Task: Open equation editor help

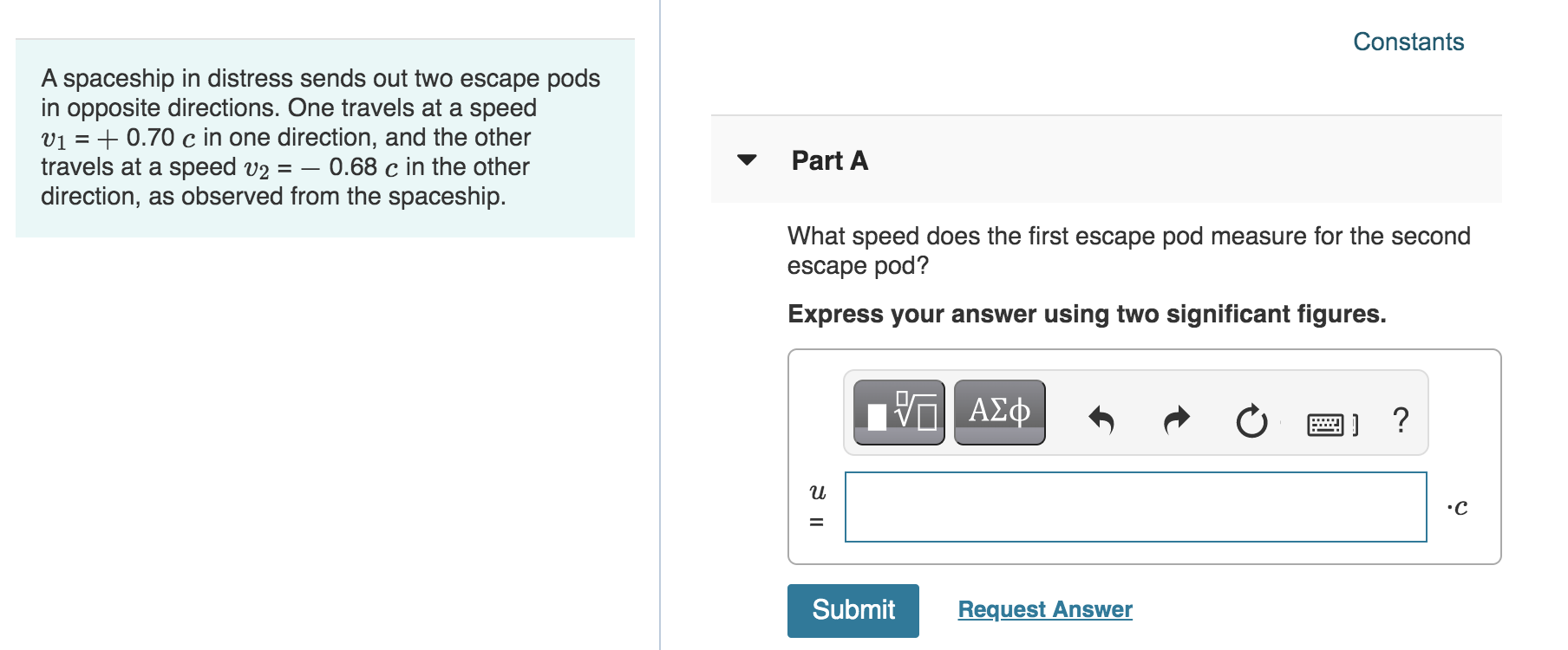Action: coord(1402,420)
